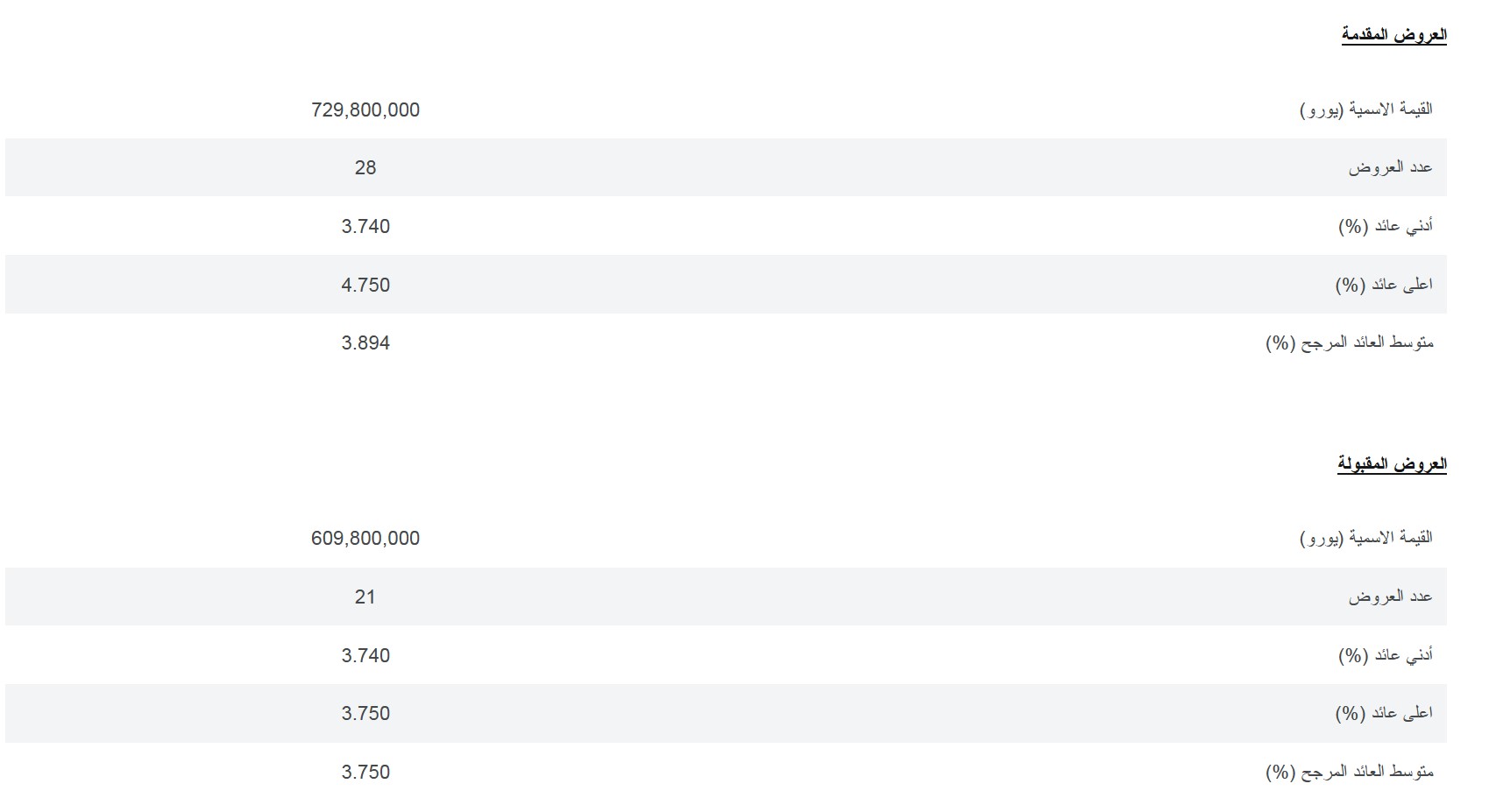The width and height of the screenshot is (1489, 812).
Task: Select the submitted nominal value 729,800,000
Action: (x=365, y=109)
